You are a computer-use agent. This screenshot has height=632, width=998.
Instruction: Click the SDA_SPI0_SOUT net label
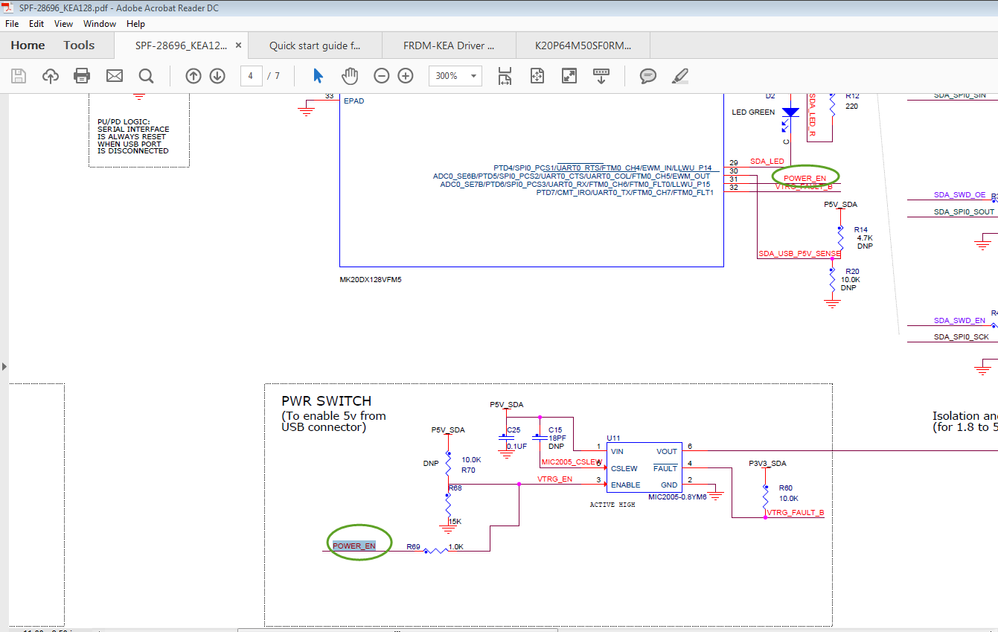[x=964, y=212]
